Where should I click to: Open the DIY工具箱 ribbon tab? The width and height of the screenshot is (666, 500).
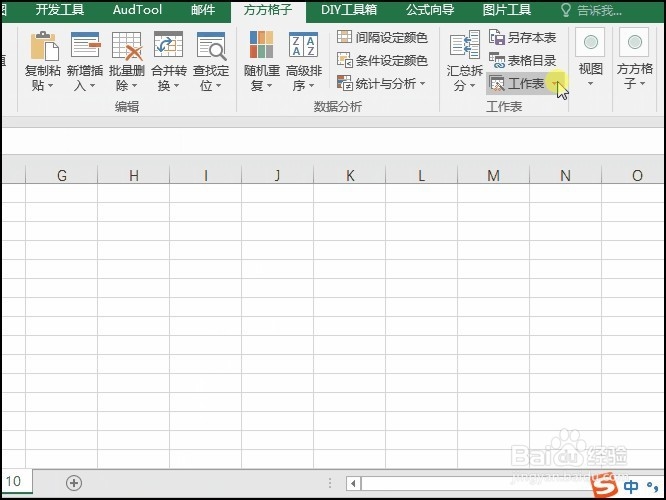point(349,10)
